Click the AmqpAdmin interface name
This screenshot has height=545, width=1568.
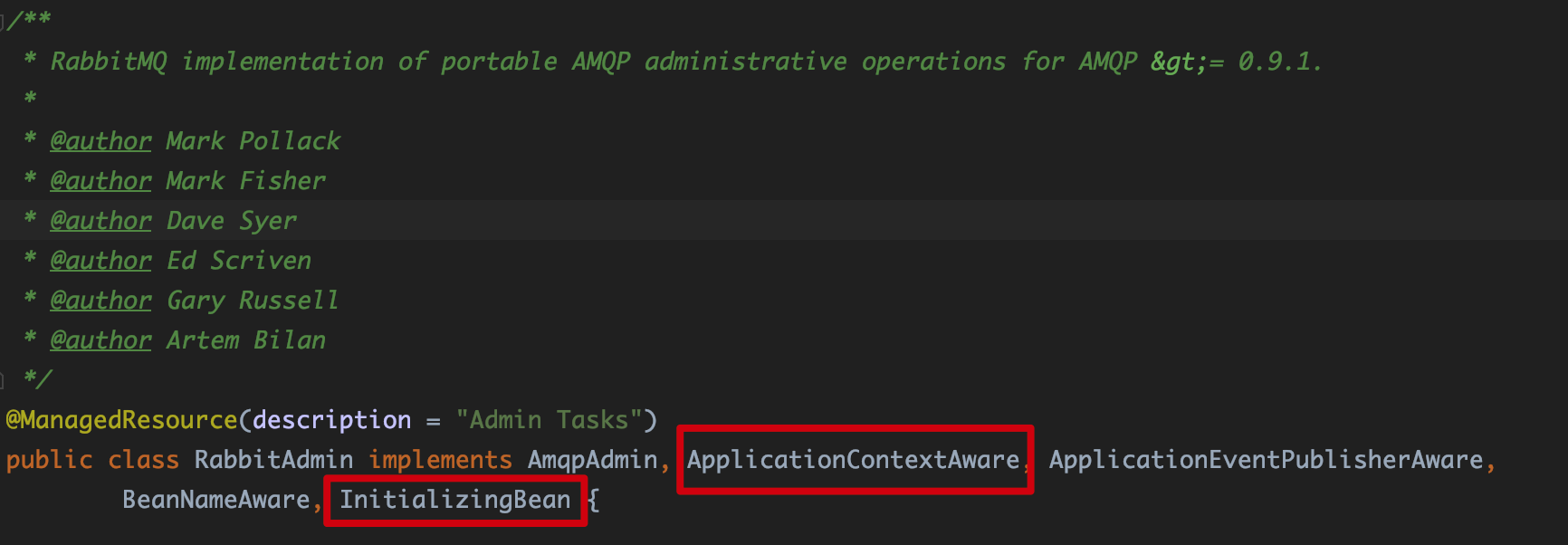(x=592, y=460)
